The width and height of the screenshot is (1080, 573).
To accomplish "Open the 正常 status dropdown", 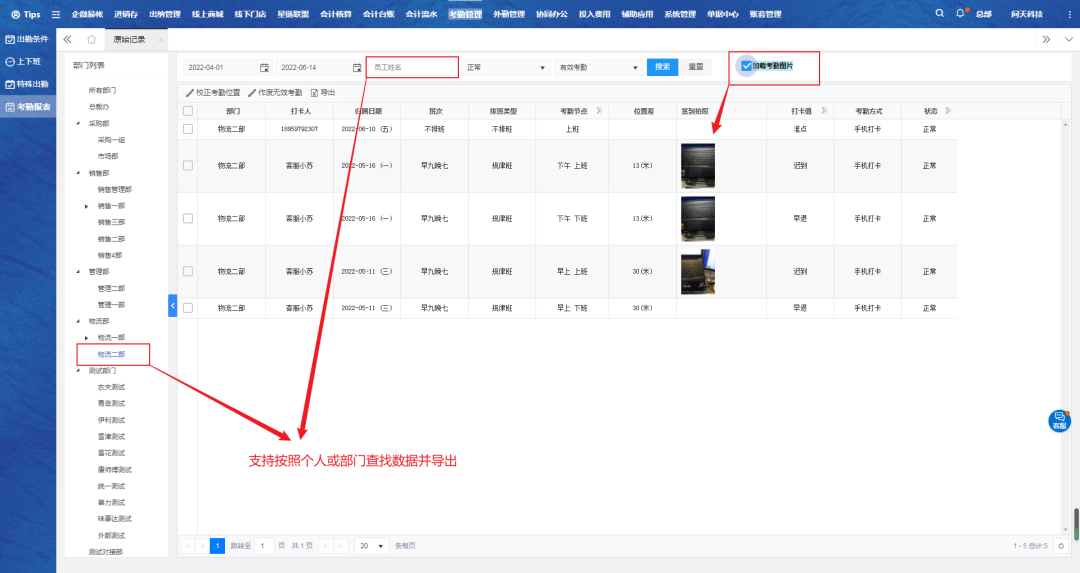I will click(506, 67).
